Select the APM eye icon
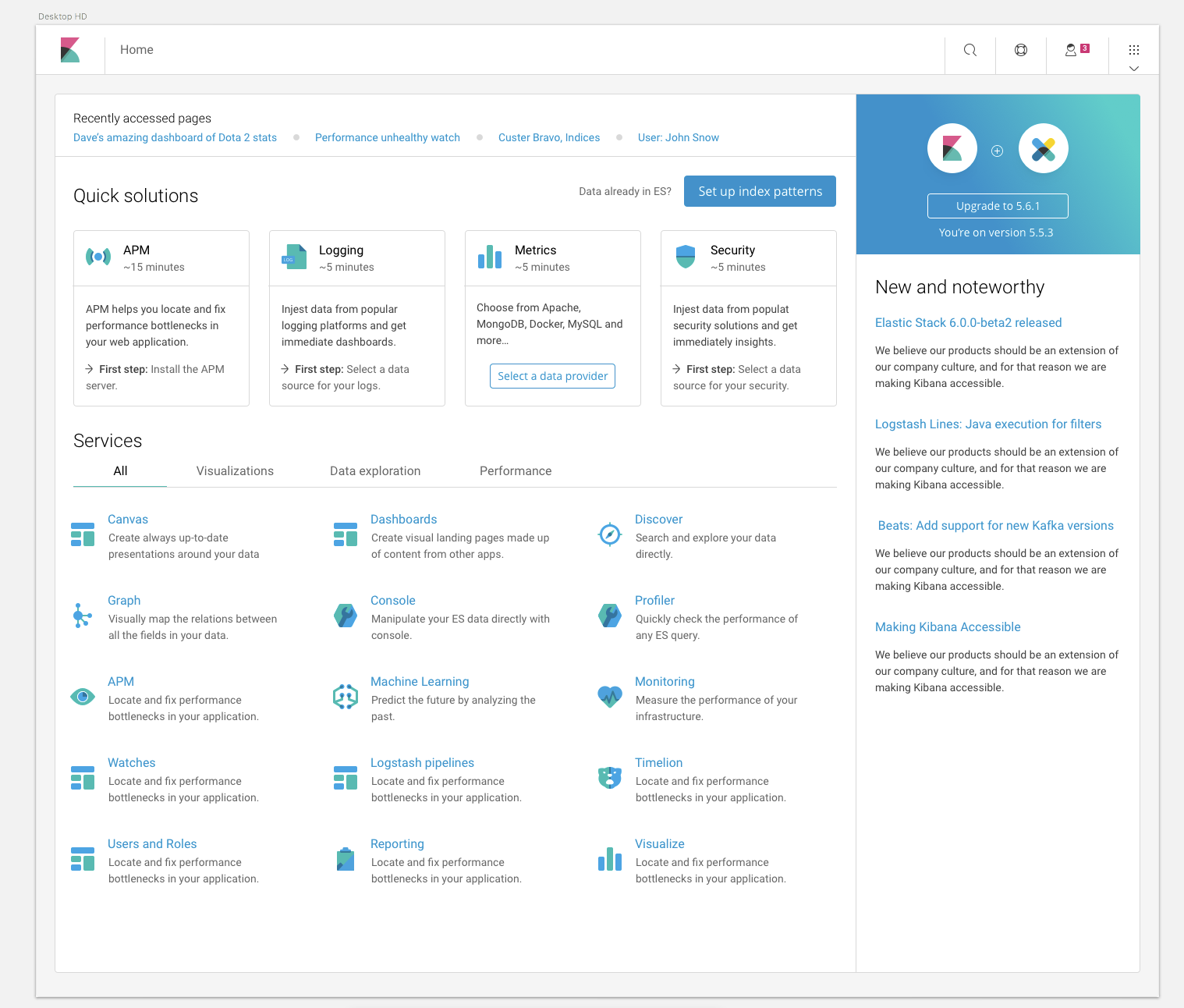Viewport: 1184px width, 1008px height. coord(83,696)
